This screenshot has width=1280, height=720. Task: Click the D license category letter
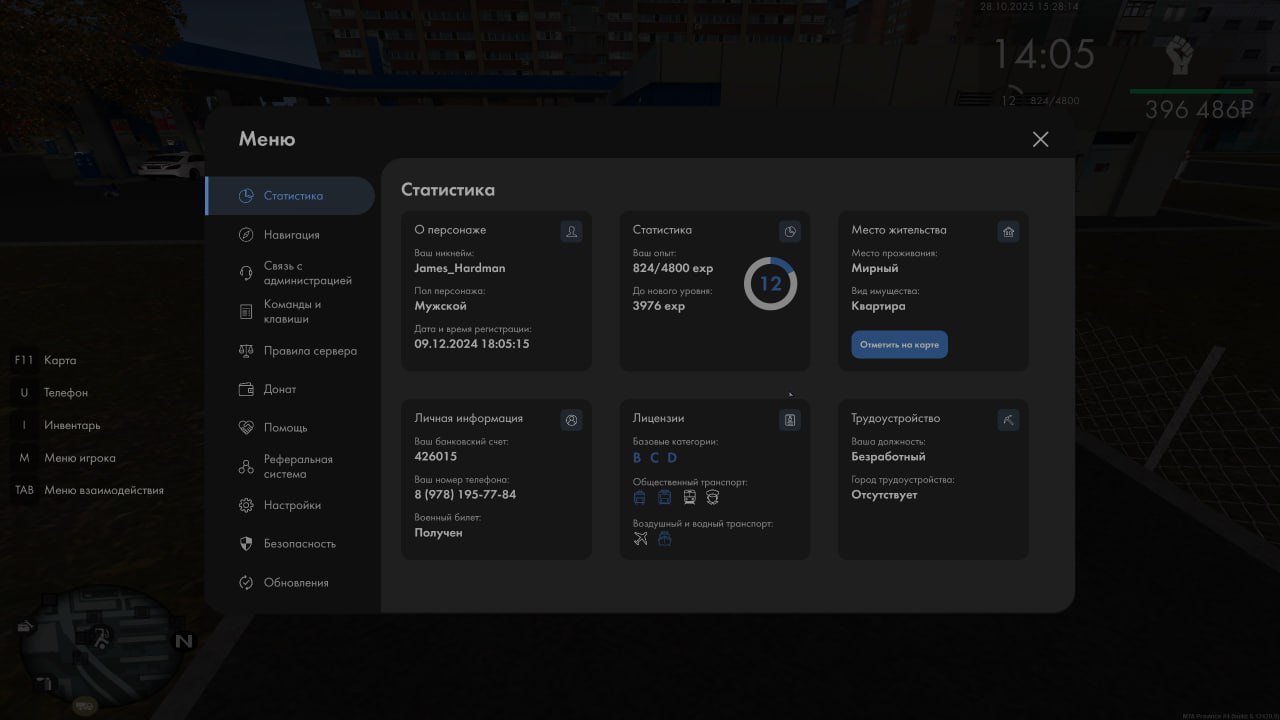[x=672, y=458]
